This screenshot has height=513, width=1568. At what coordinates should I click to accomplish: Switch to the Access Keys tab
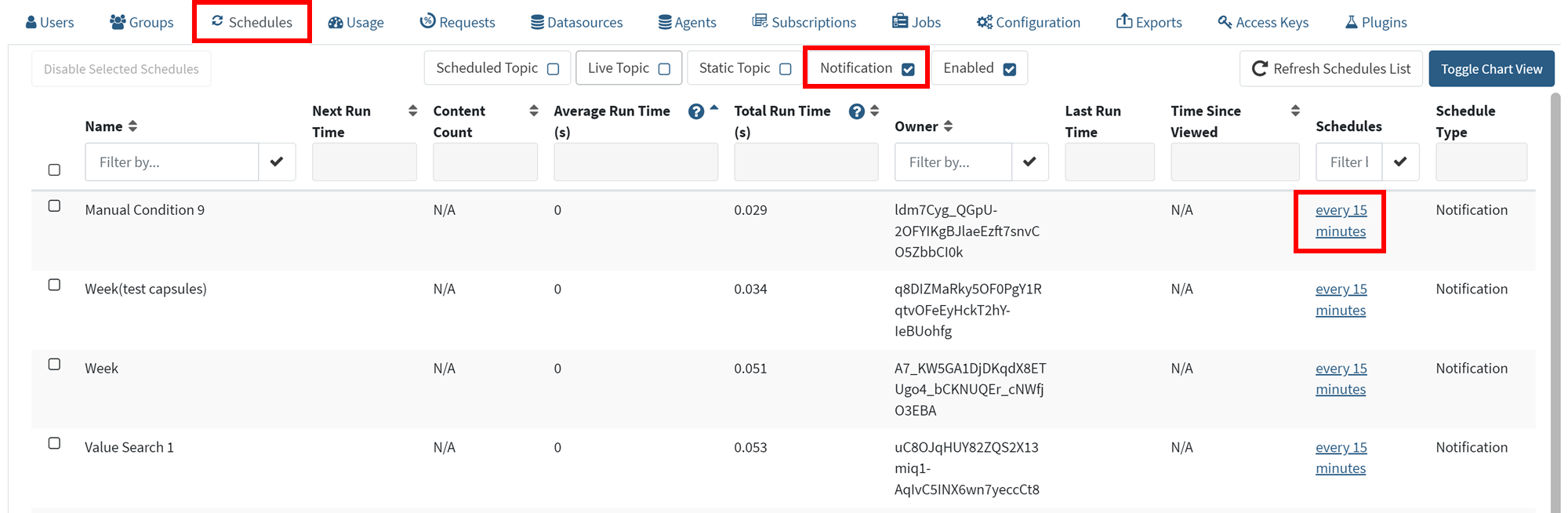coord(1263,22)
